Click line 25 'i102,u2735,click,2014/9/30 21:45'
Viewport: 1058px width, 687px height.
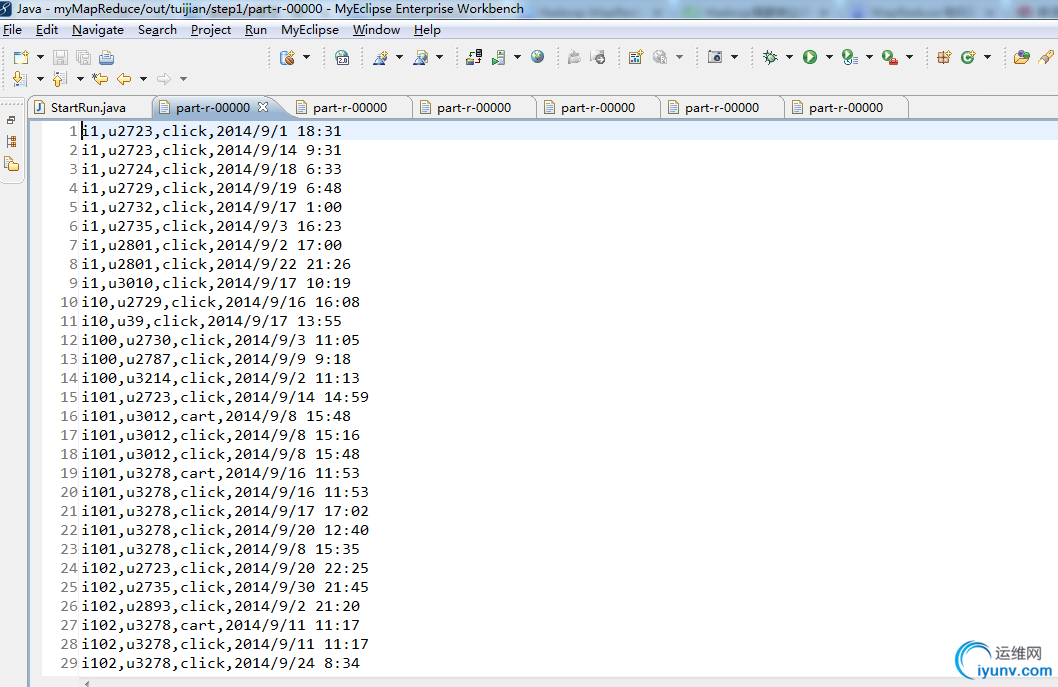coord(225,587)
